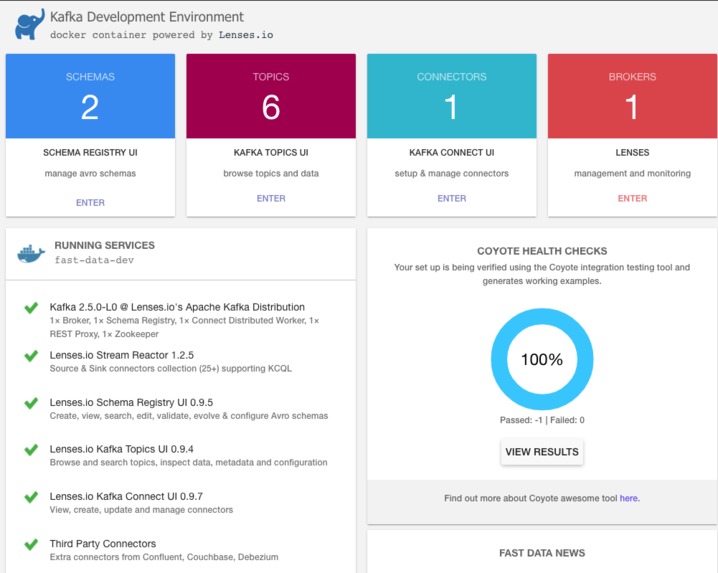
Task: Click green checkmark beside Kafka Topics UI 0.9.4
Action: click(x=31, y=449)
